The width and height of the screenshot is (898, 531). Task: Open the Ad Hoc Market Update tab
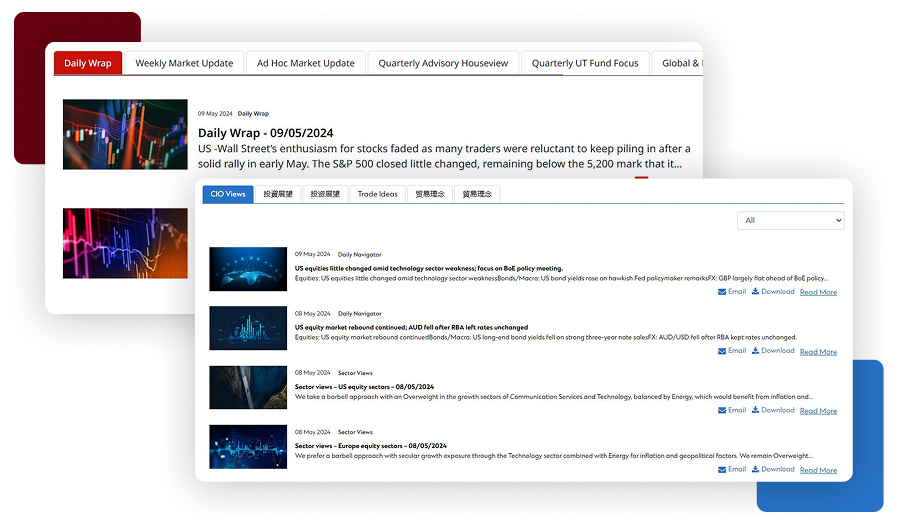[305, 63]
